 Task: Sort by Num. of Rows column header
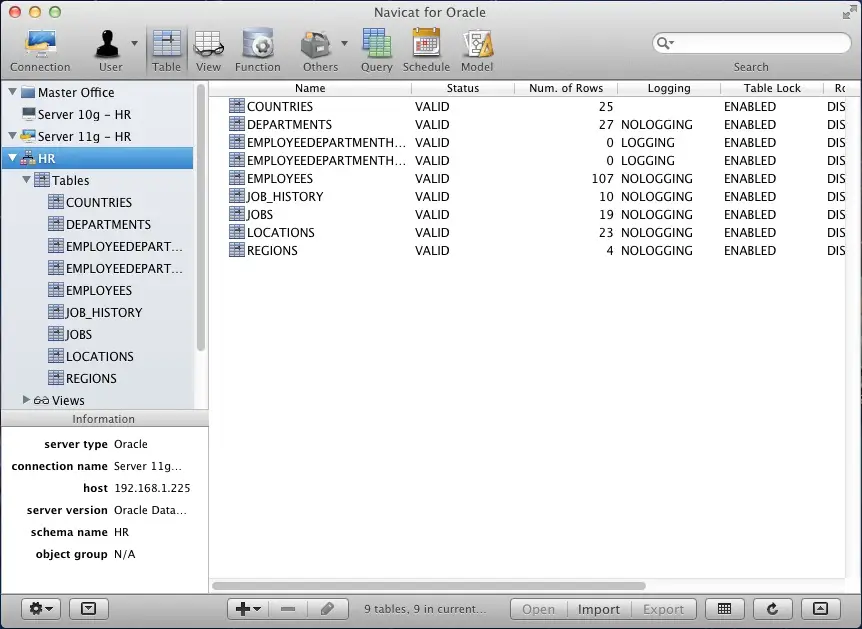point(566,88)
